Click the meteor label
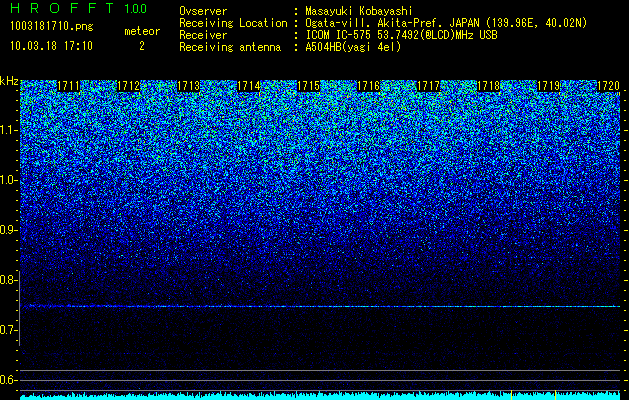This screenshot has width=629, height=400. (x=142, y=31)
